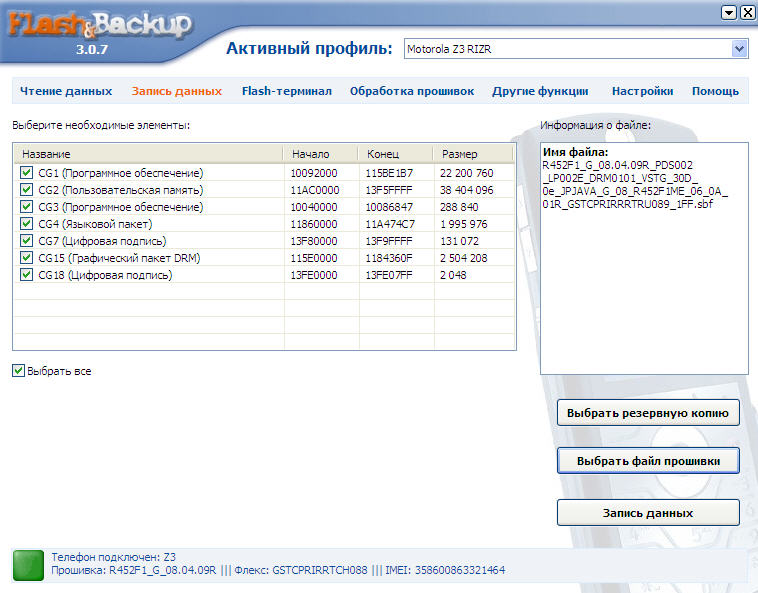This screenshot has width=758, height=593.
Task: Open the Flash-терминал tab
Action: click(x=287, y=91)
